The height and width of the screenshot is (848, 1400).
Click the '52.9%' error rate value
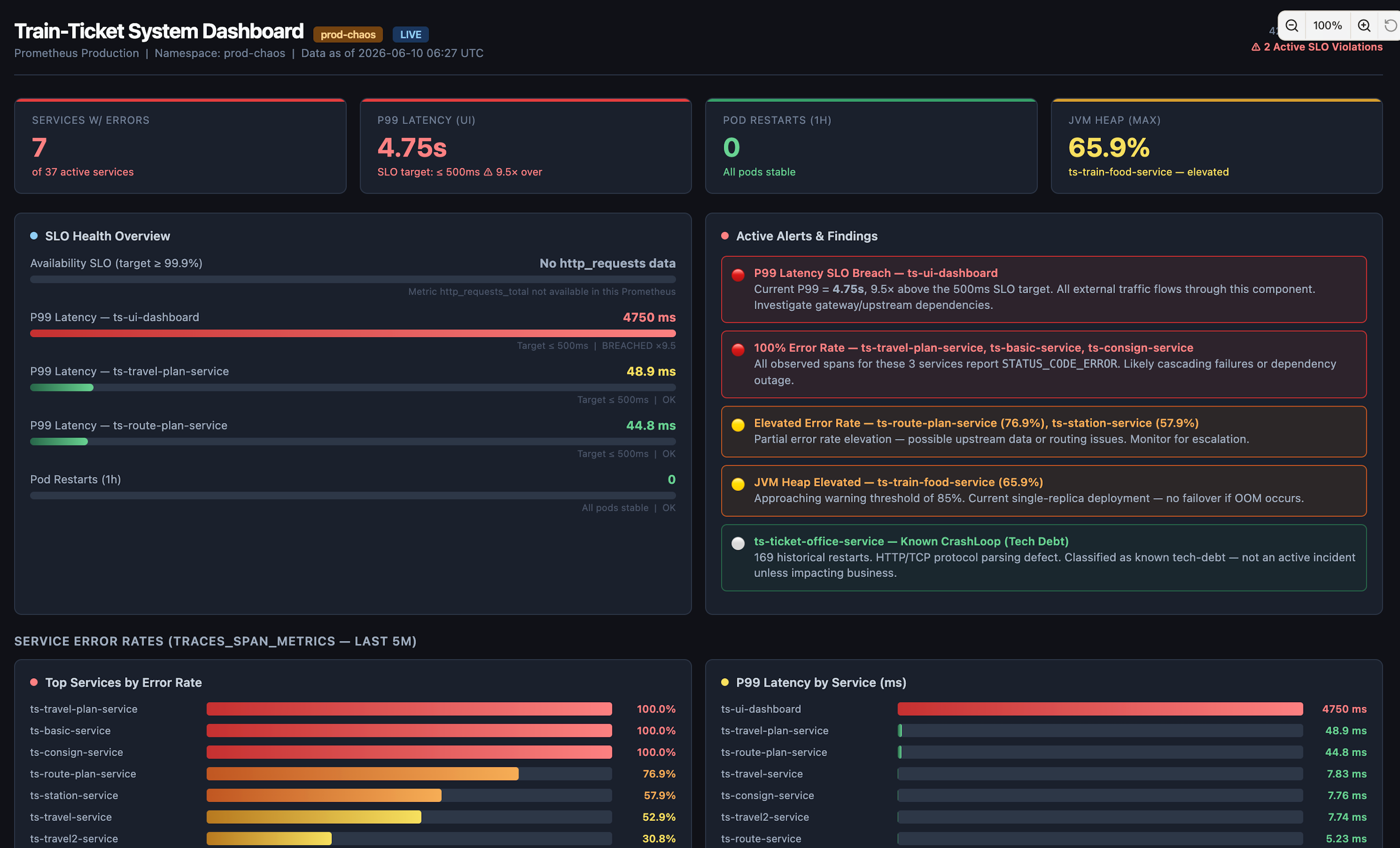(659, 817)
